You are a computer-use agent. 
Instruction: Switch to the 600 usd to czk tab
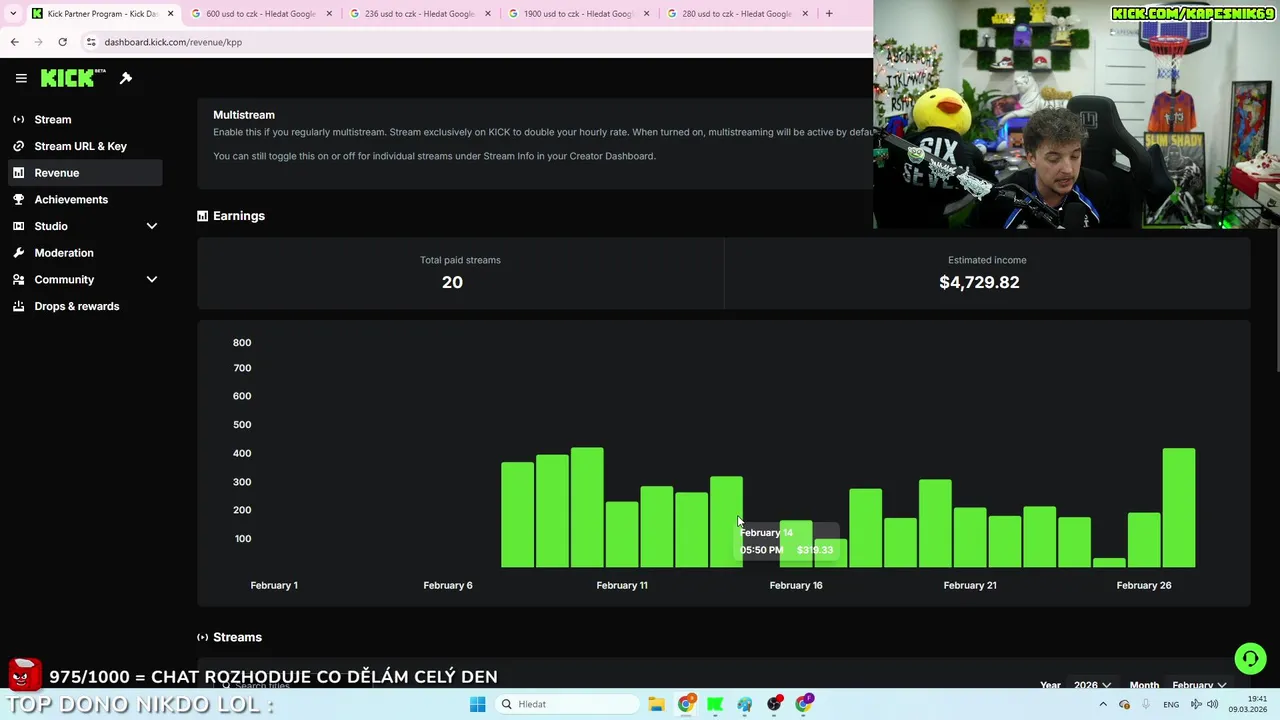click(260, 14)
